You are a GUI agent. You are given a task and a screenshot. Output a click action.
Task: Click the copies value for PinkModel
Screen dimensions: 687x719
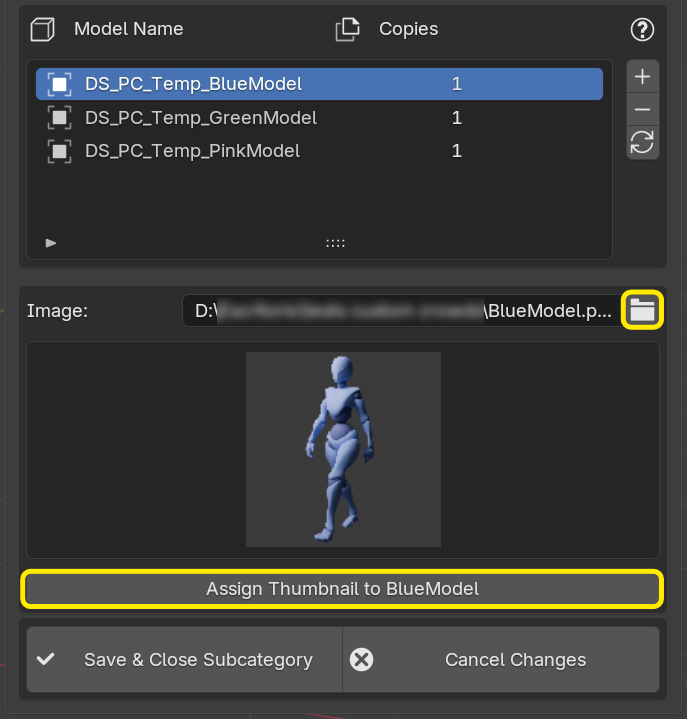click(457, 151)
